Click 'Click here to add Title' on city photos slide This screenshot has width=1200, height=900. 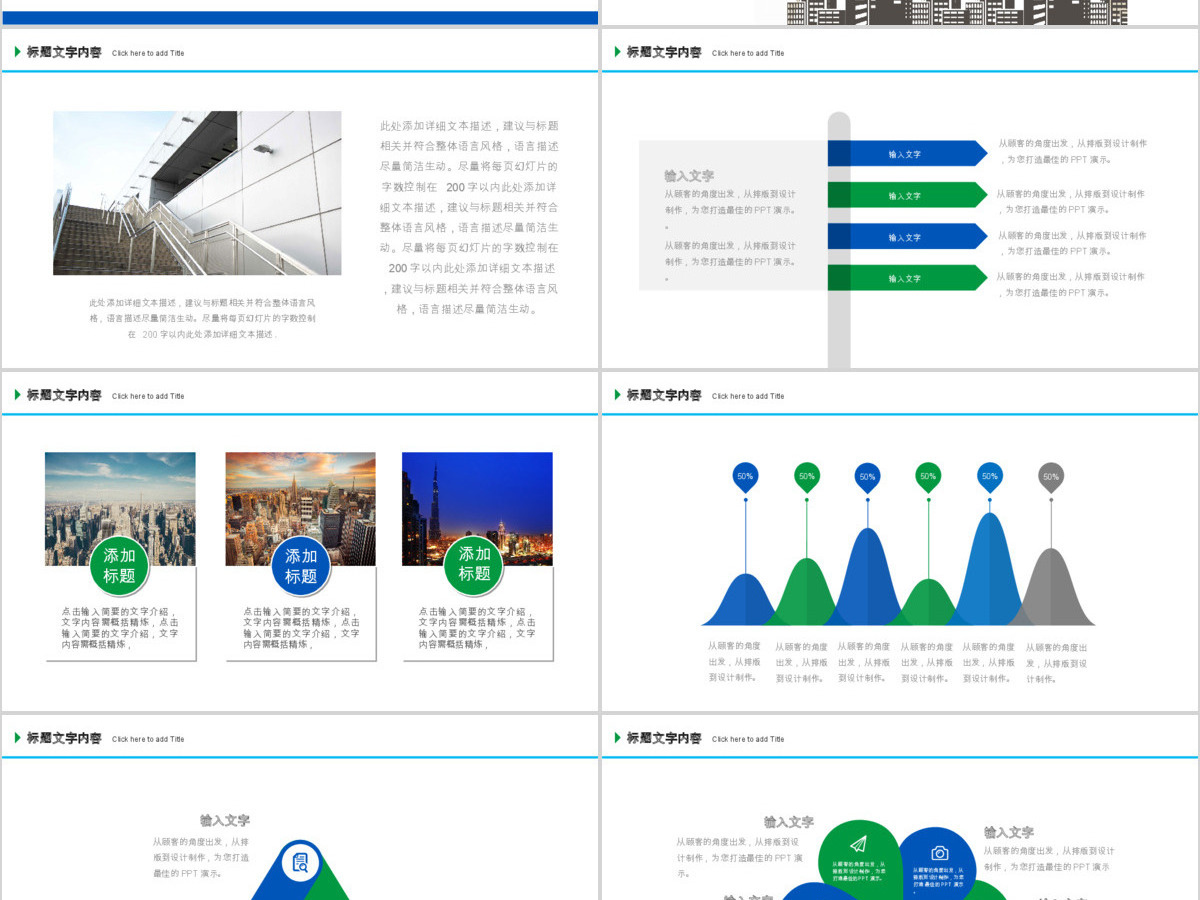point(148,396)
